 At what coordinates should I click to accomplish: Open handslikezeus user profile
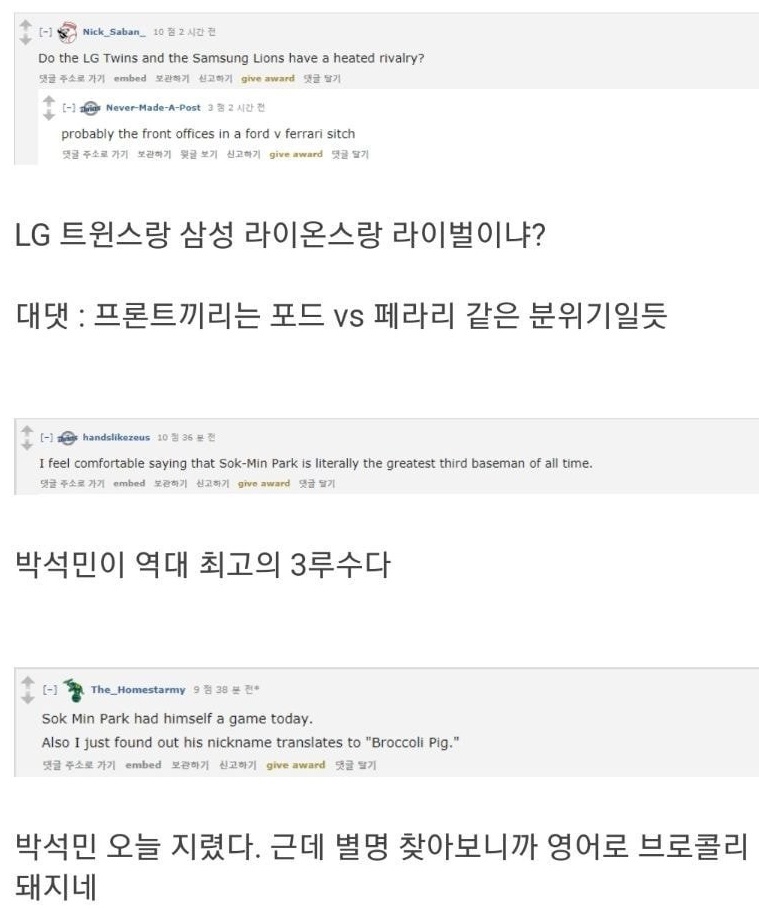[x=116, y=437]
